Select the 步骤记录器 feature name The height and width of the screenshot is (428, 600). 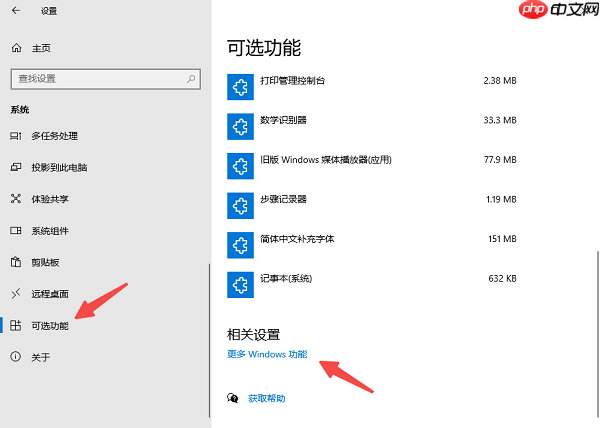pos(284,199)
